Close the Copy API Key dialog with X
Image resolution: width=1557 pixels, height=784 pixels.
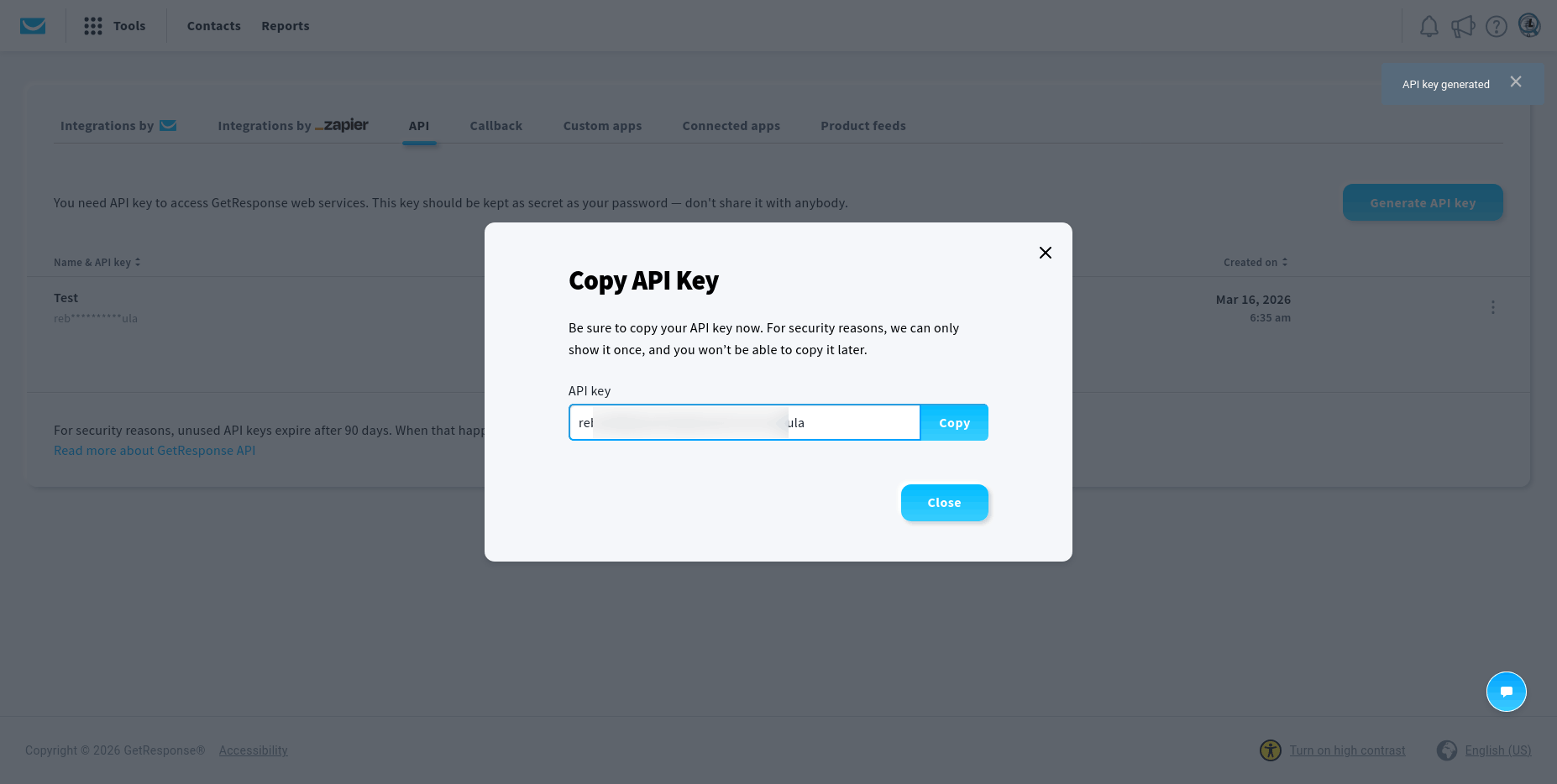coord(1045,253)
